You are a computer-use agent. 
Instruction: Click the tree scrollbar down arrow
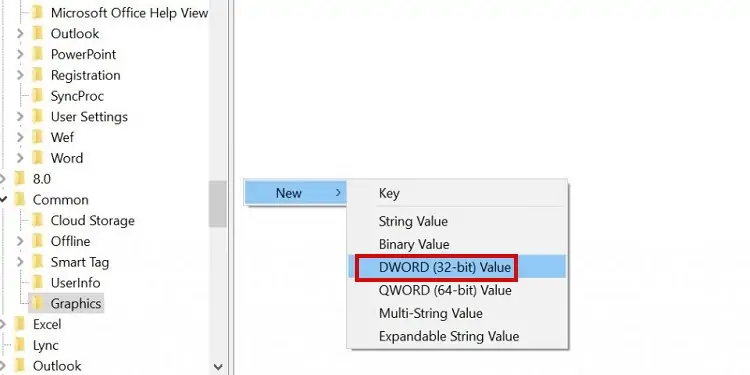click(x=218, y=366)
